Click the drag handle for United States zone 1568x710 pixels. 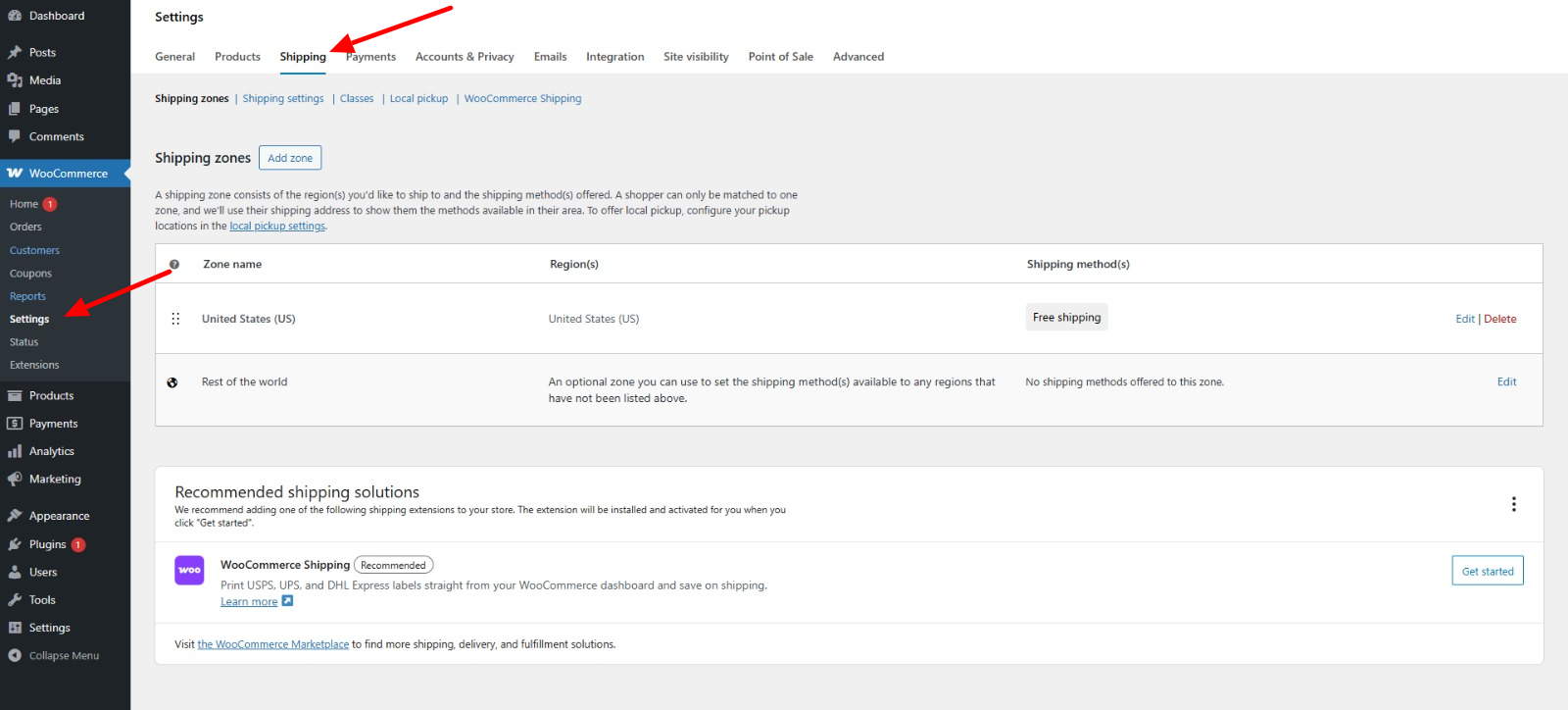click(x=175, y=319)
